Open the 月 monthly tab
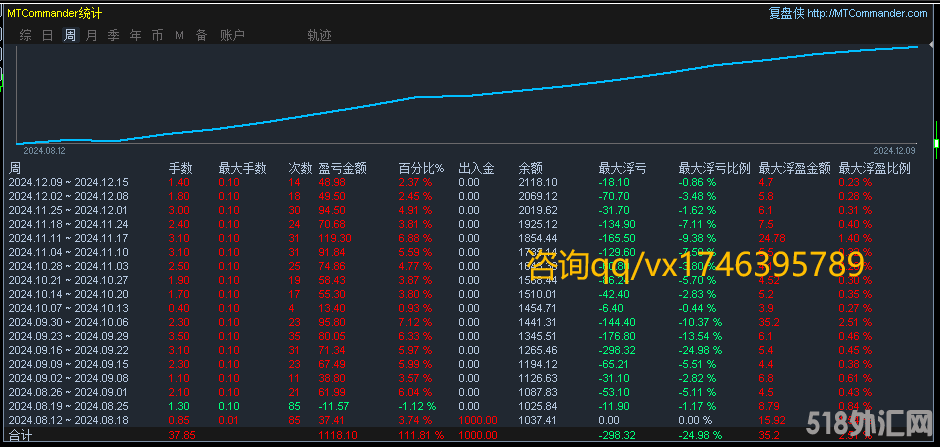This screenshot has height=447, width=940. [91, 35]
